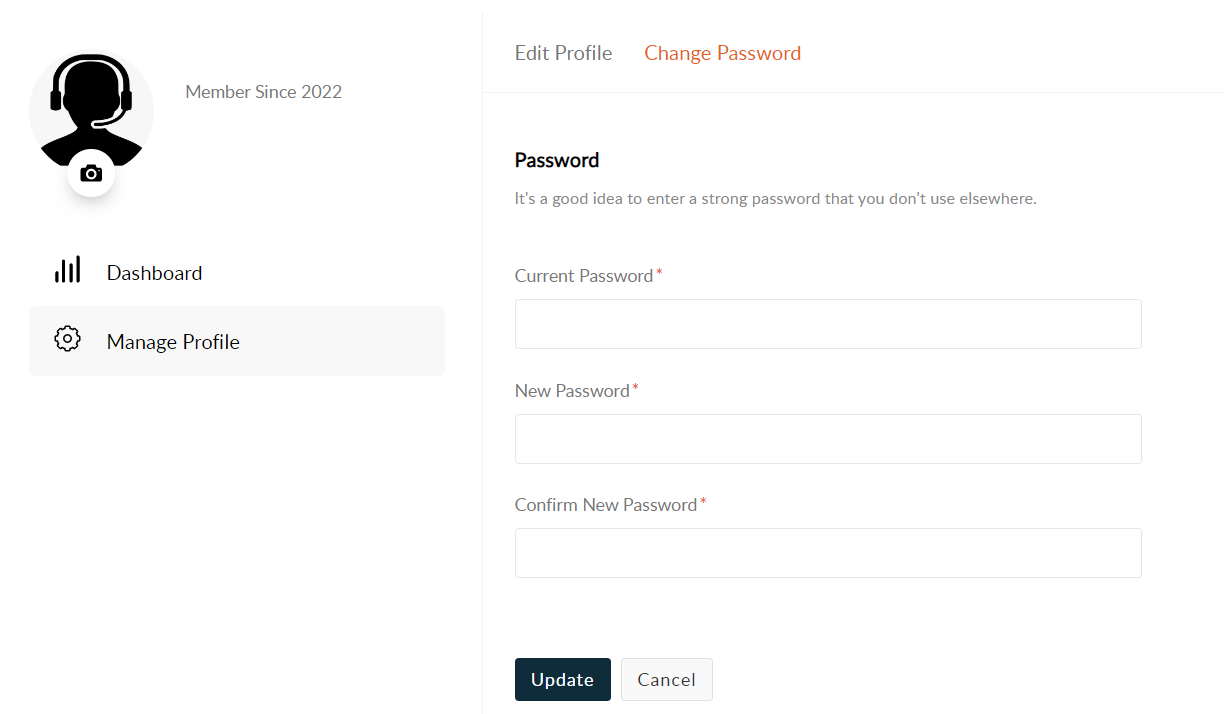The image size is (1230, 714).
Task: Click the Member Since 2022 text
Action: point(263,92)
